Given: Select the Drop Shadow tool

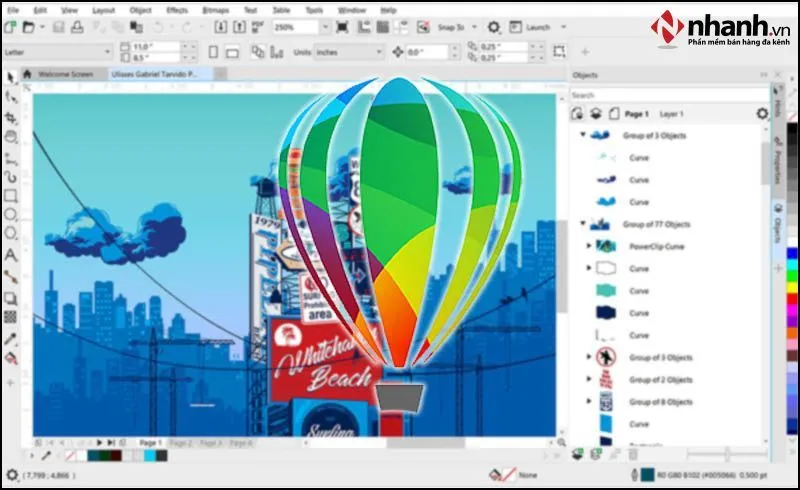Looking at the screenshot, I should coord(11,299).
